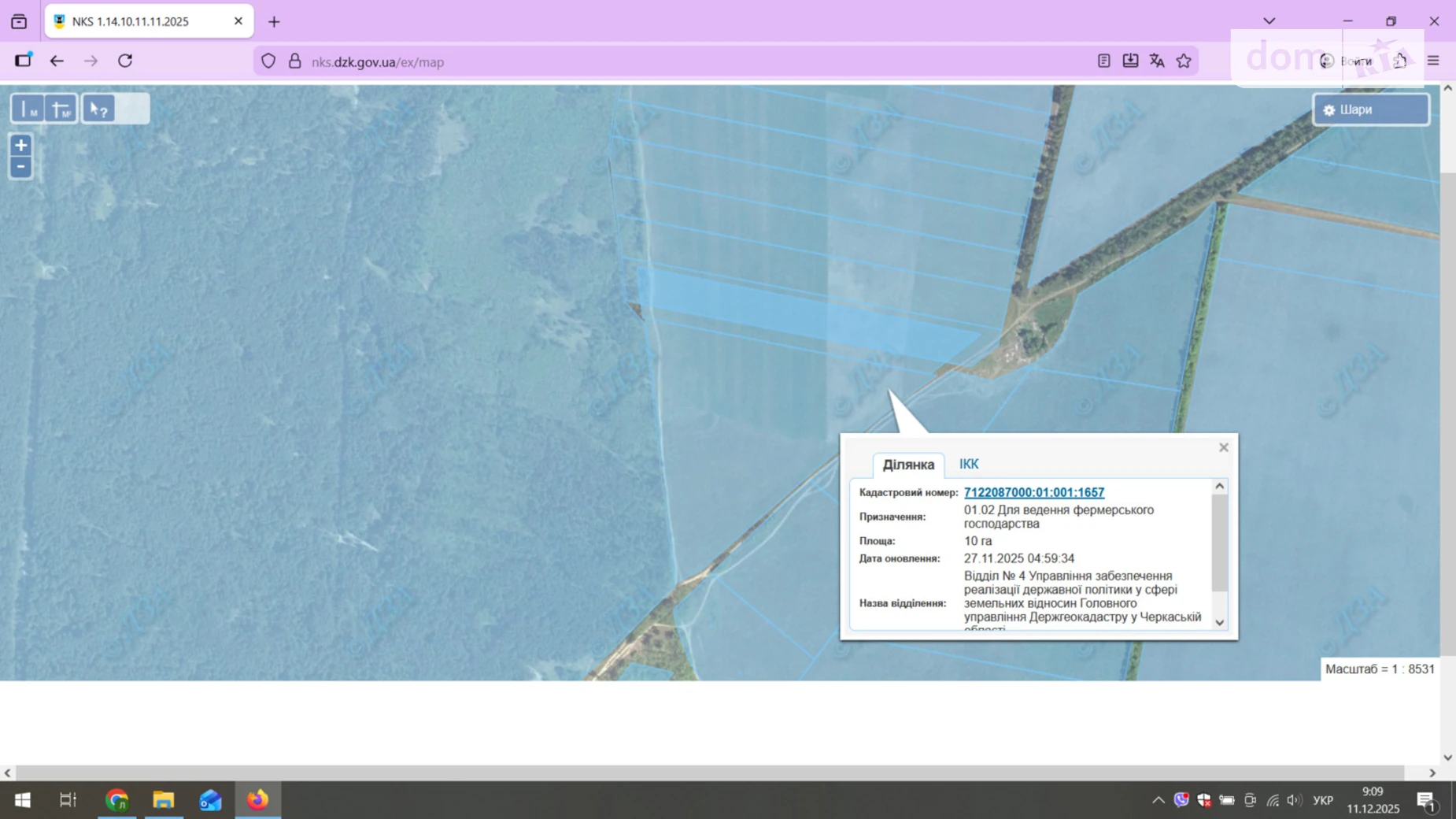Expand the list all tabs chevron
The height and width of the screenshot is (819, 1456).
coord(1269,21)
